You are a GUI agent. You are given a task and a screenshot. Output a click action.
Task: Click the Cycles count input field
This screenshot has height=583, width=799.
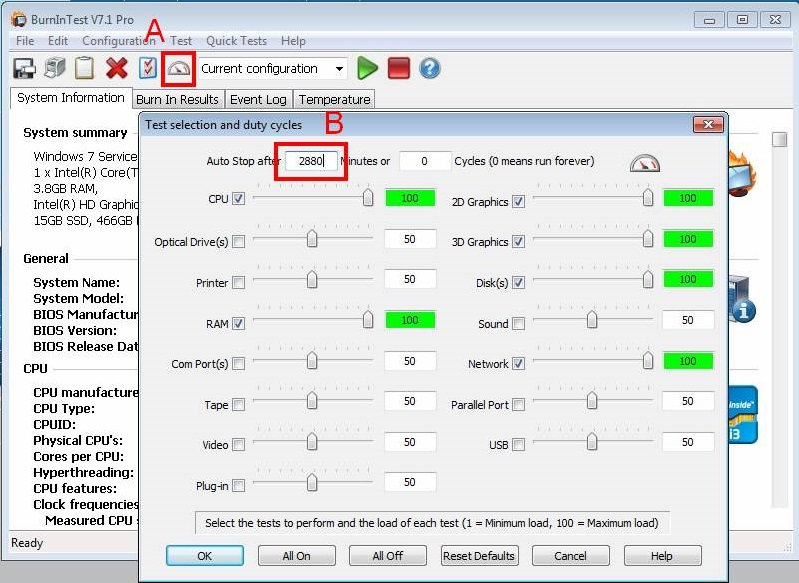point(425,162)
